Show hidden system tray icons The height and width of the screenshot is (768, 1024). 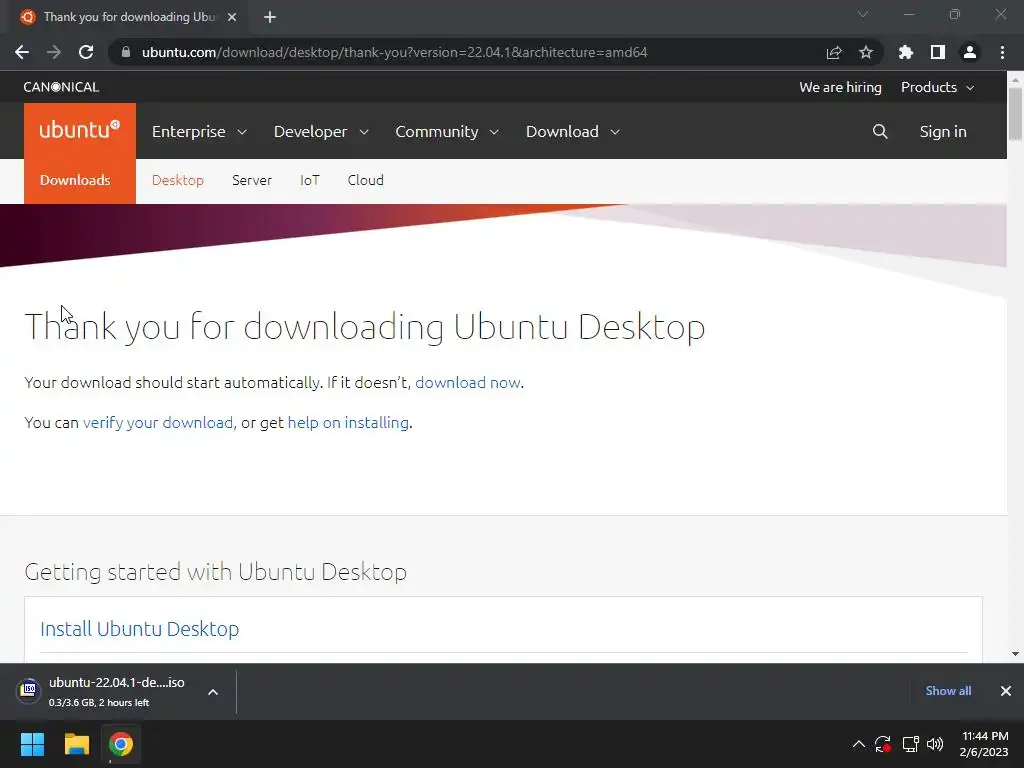pos(859,744)
